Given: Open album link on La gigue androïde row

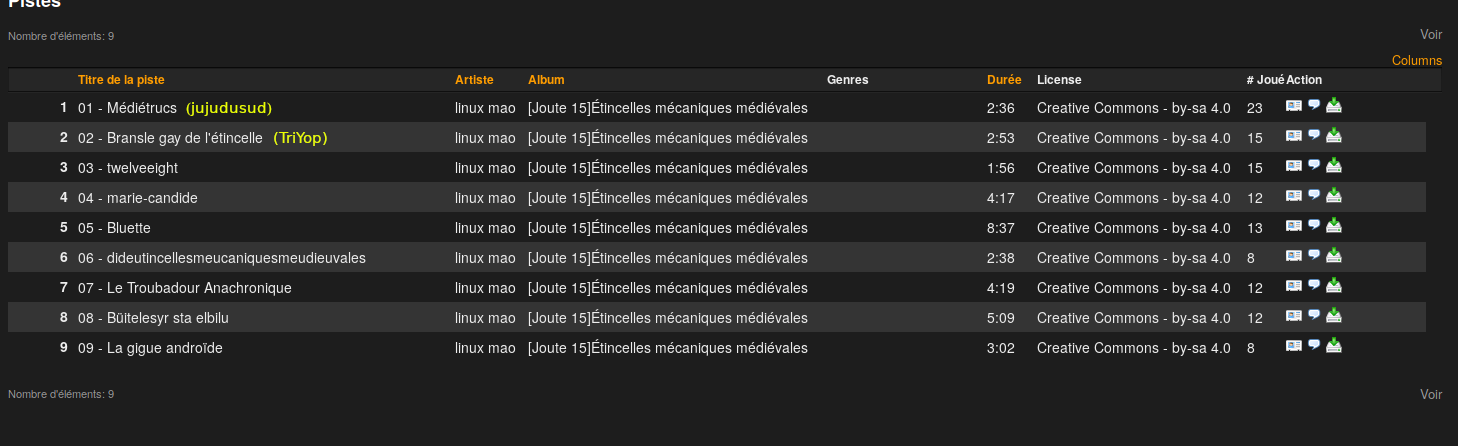Looking at the screenshot, I should pos(667,348).
